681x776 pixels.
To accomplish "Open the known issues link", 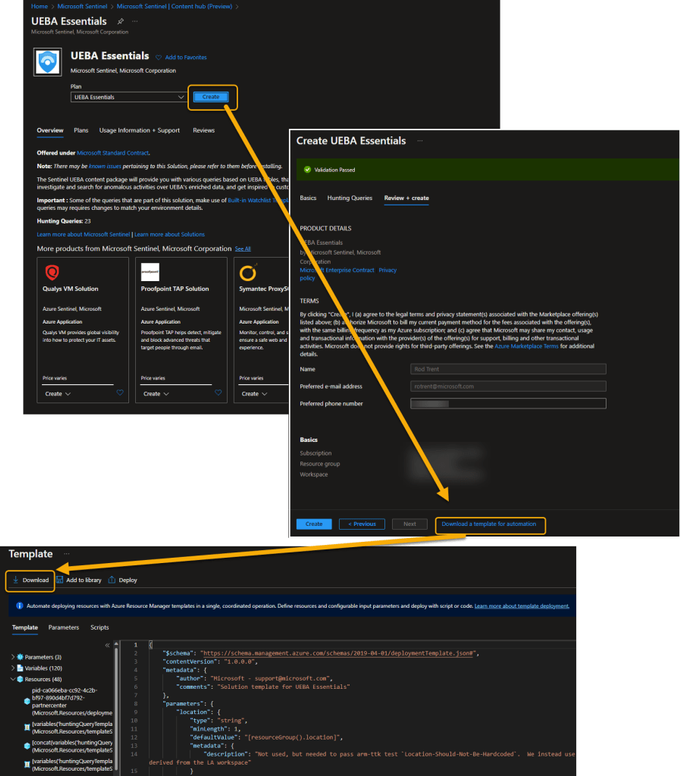I will coord(105,166).
